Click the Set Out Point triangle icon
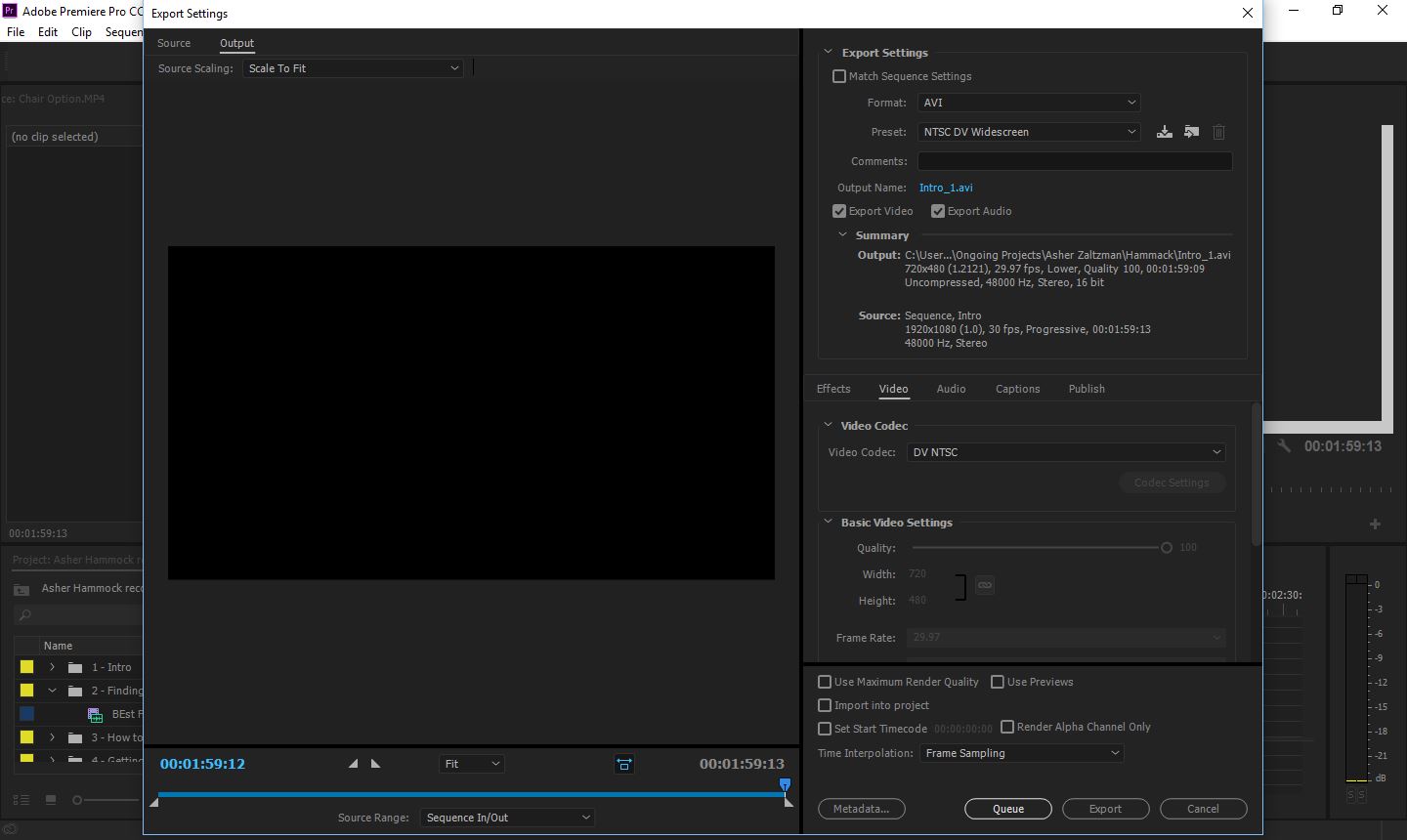1407x840 pixels. pos(375,764)
